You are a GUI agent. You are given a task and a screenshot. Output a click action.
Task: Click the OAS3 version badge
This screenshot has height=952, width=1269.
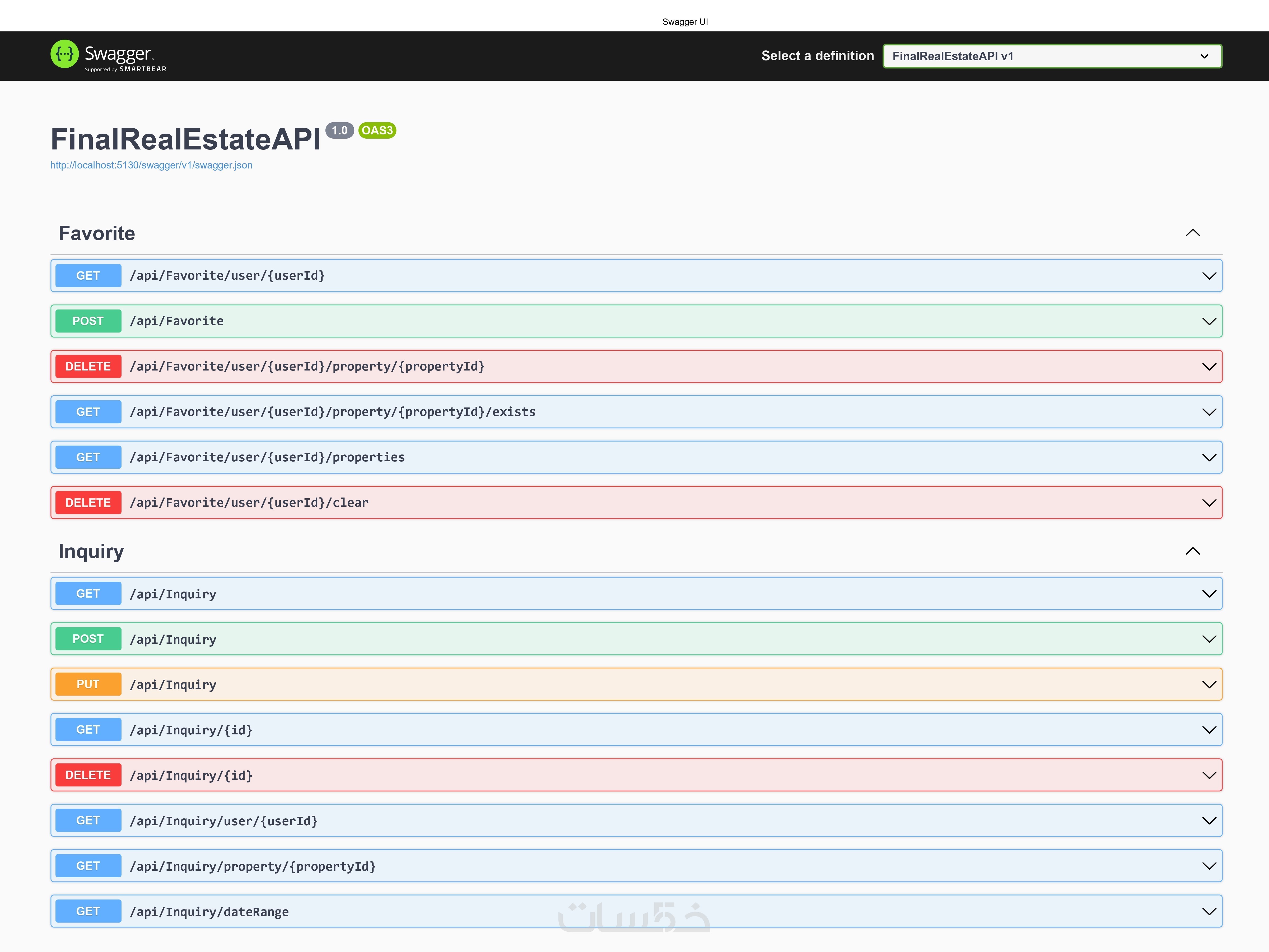[377, 130]
